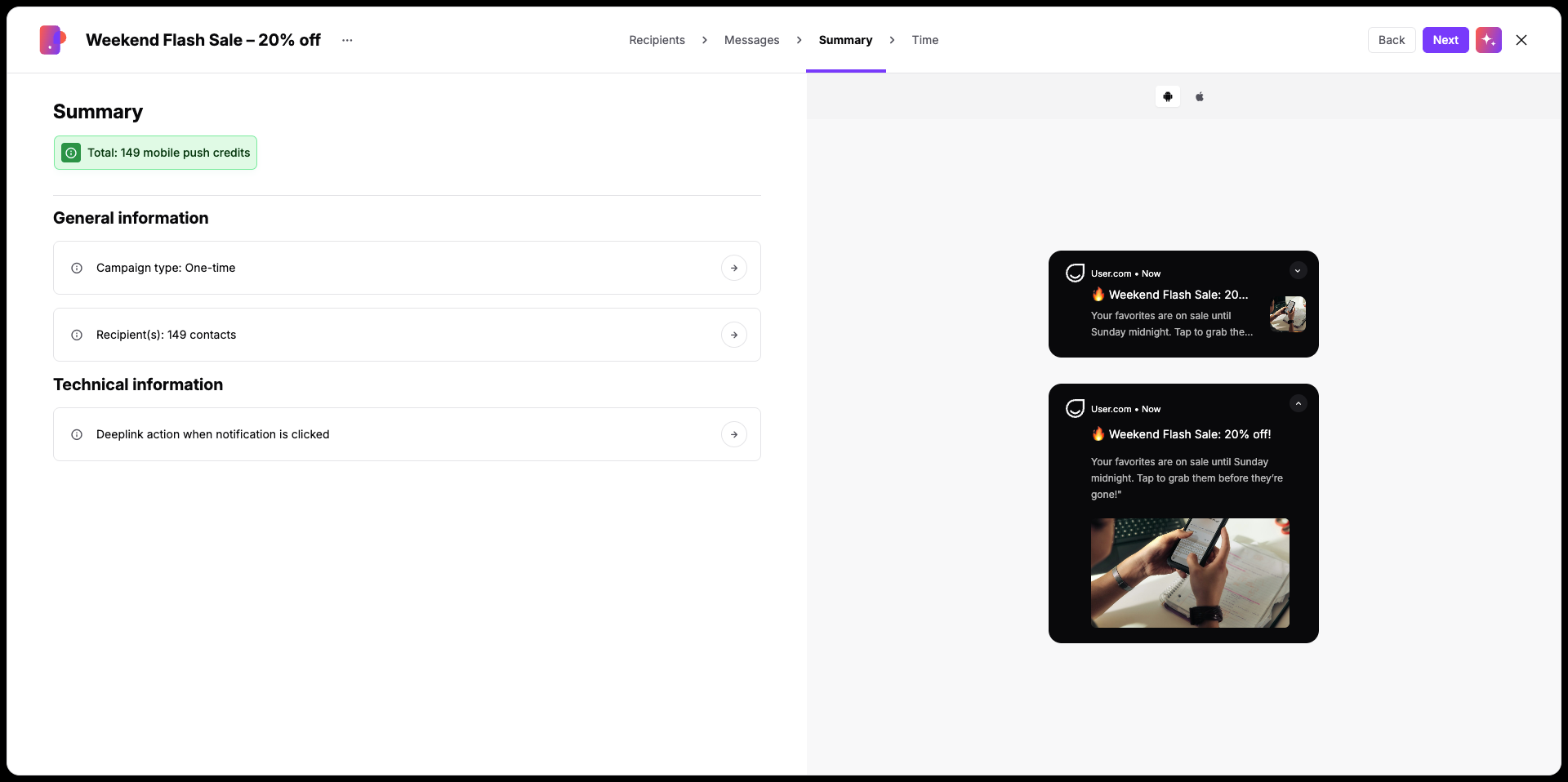Click info icon beside Campaign type
Image resolution: width=1568 pixels, height=782 pixels.
tap(77, 268)
